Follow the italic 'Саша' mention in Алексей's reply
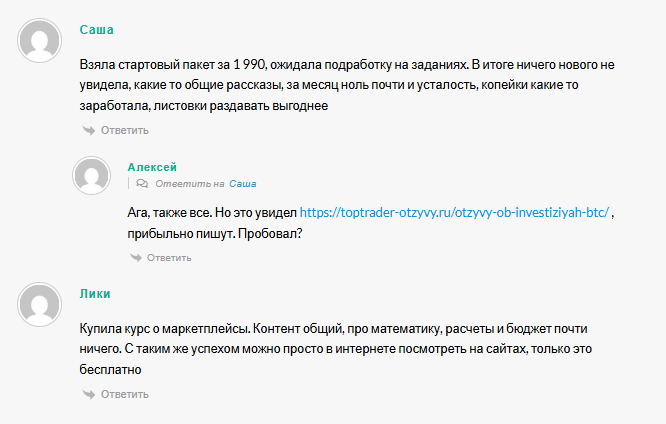666x424 pixels. click(x=243, y=184)
